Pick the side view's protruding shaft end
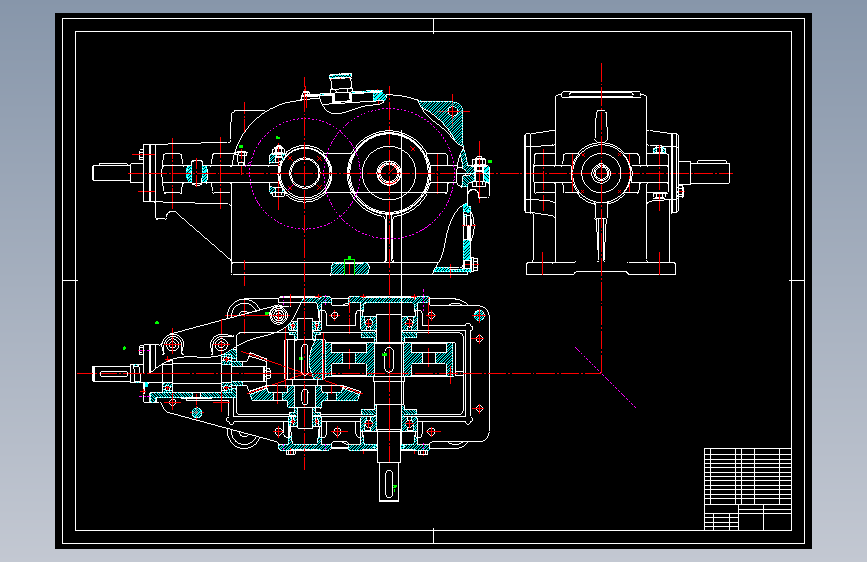Image resolution: width=867 pixels, height=562 pixels. [710, 173]
